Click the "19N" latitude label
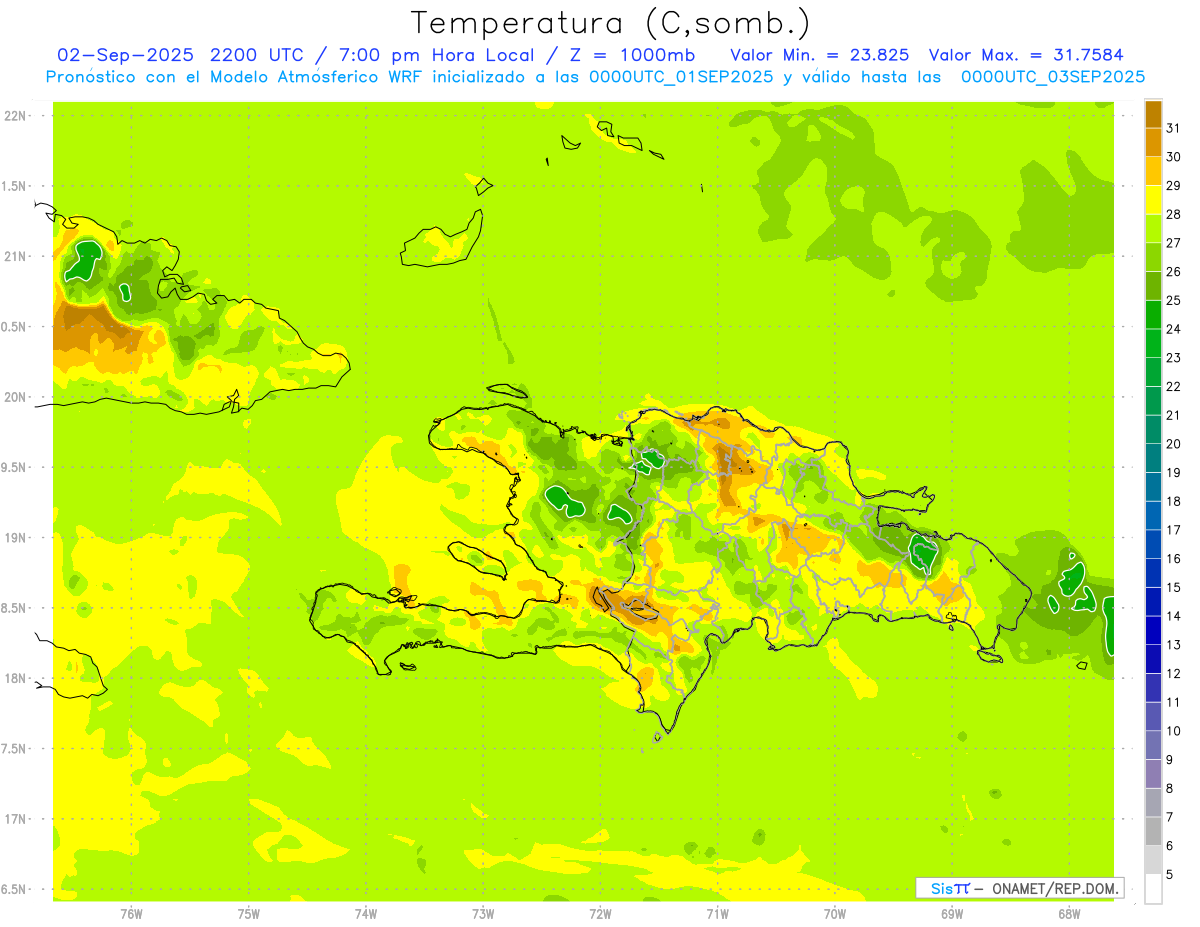This screenshot has height=927, width=1200. (15, 538)
